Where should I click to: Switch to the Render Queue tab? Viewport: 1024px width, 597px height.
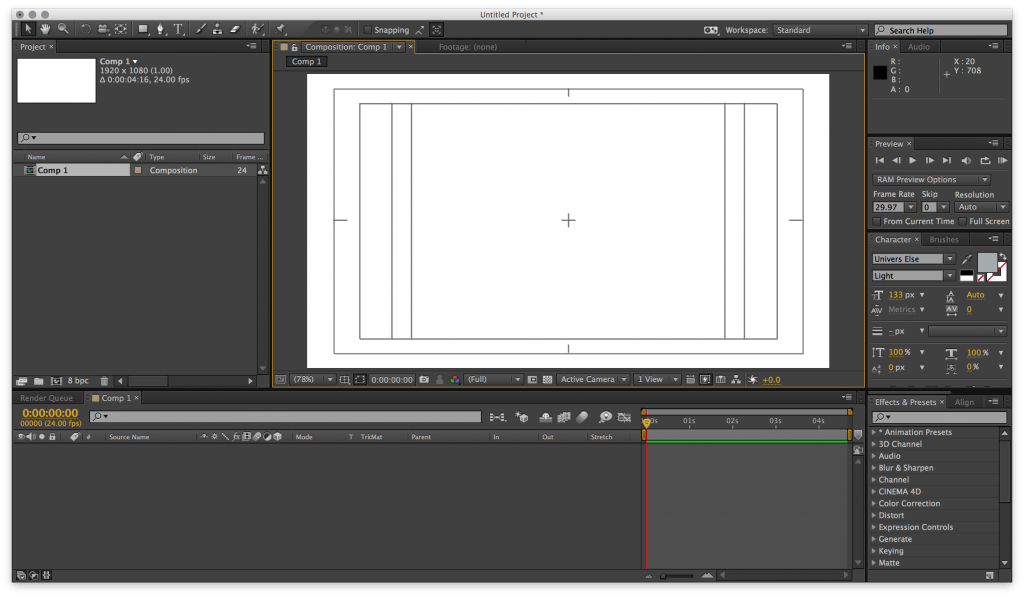click(46, 398)
